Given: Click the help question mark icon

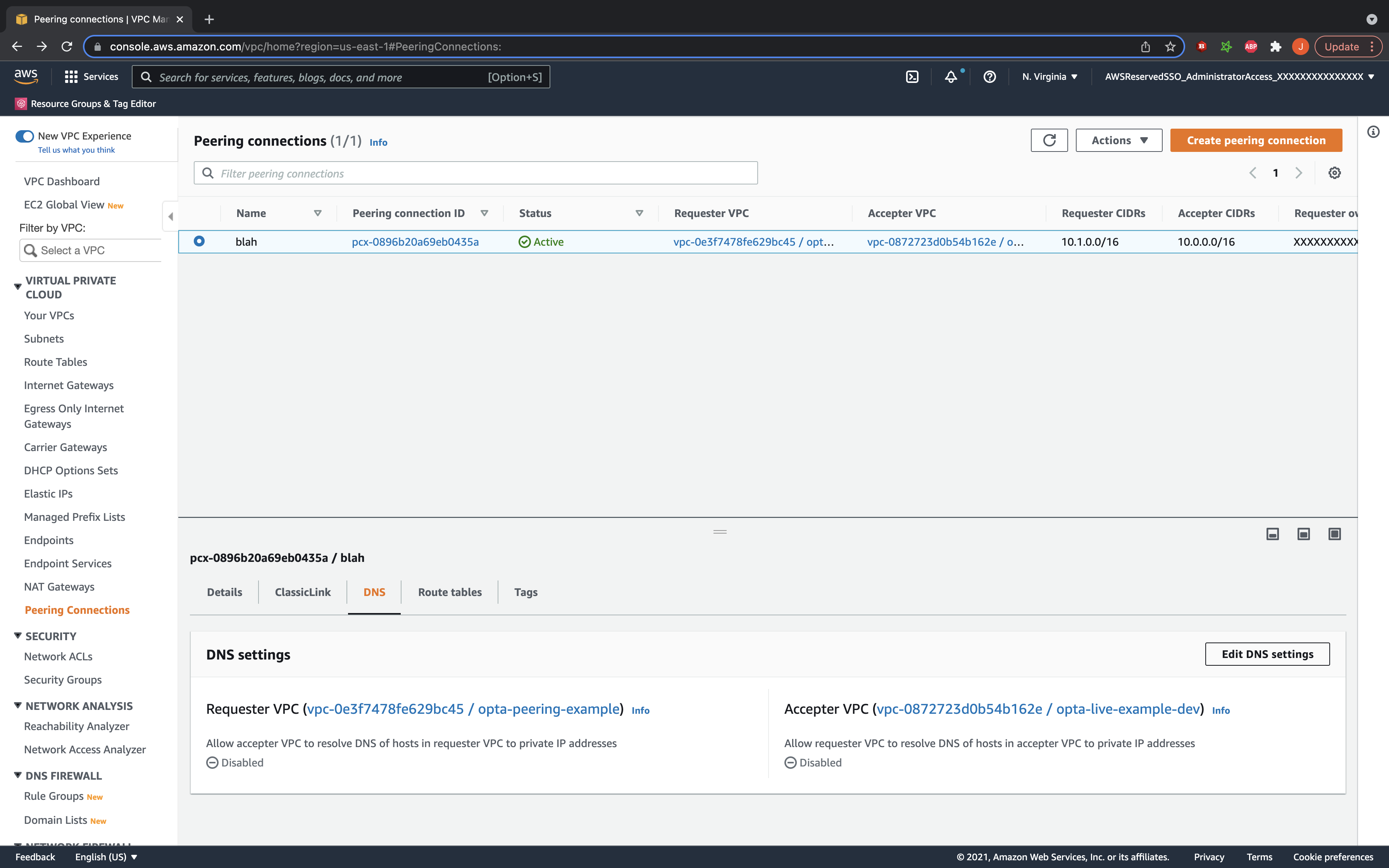Looking at the screenshot, I should click(989, 77).
